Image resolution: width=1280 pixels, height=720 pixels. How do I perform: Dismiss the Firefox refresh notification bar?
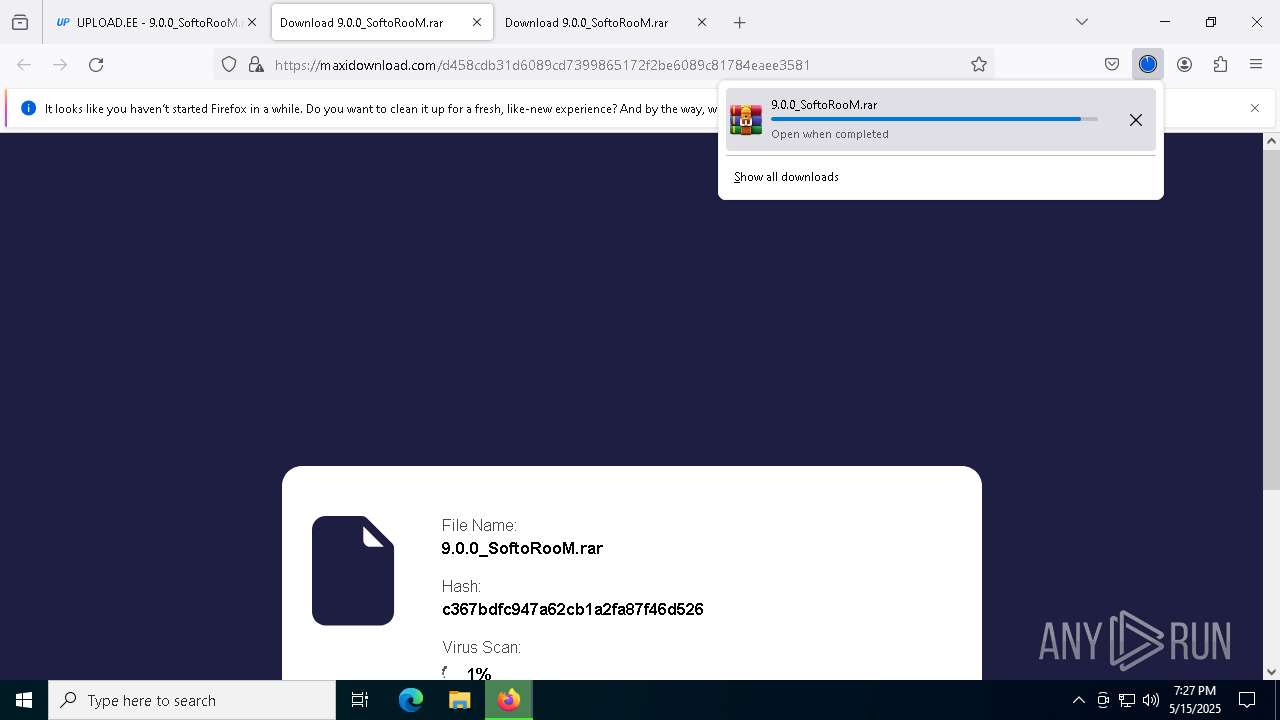(x=1255, y=108)
